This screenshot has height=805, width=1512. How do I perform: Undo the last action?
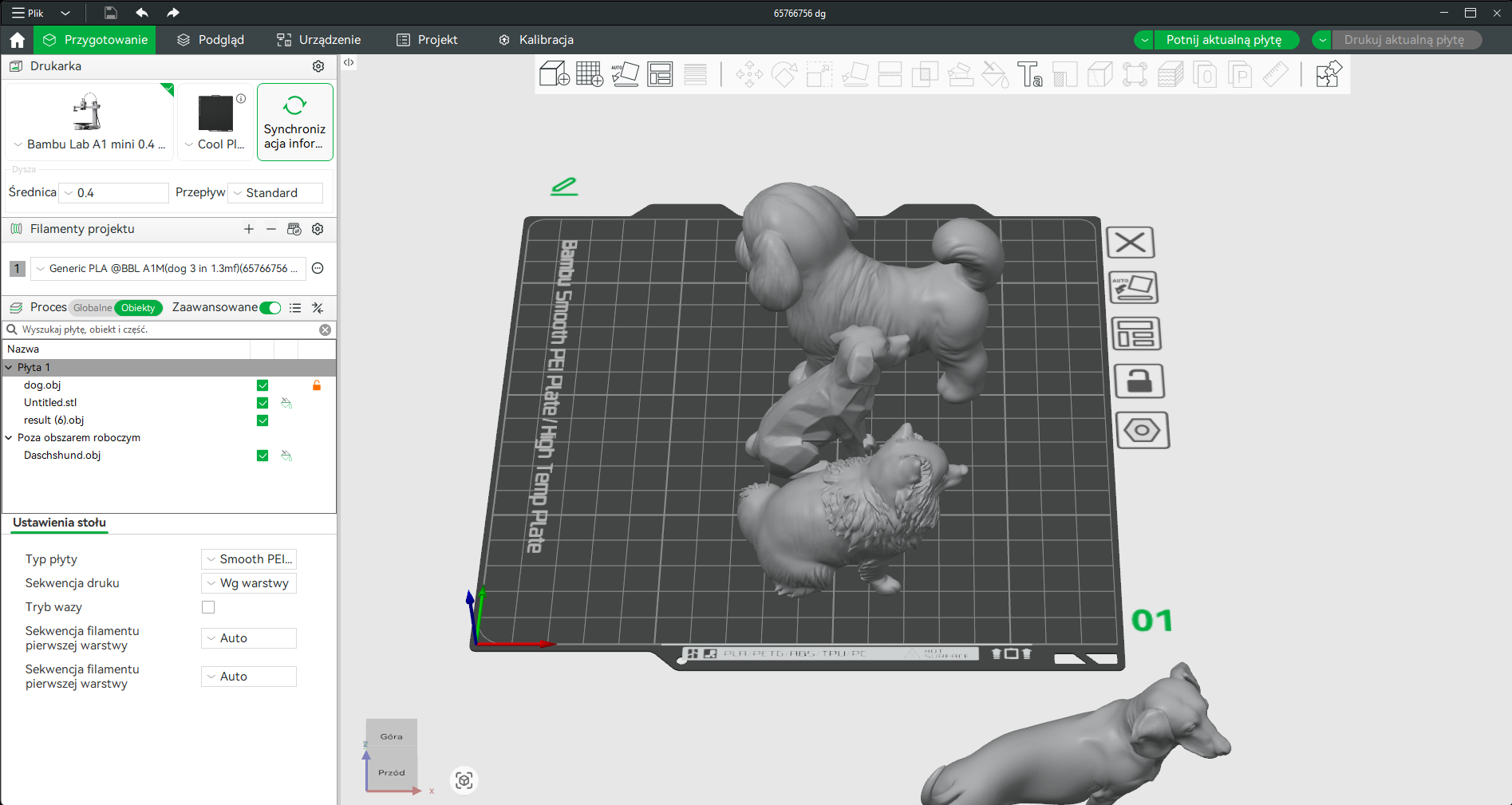tap(142, 13)
